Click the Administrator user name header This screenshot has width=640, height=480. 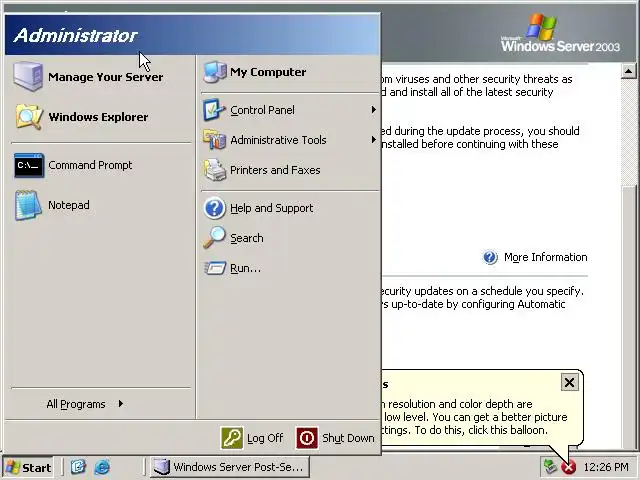point(76,36)
